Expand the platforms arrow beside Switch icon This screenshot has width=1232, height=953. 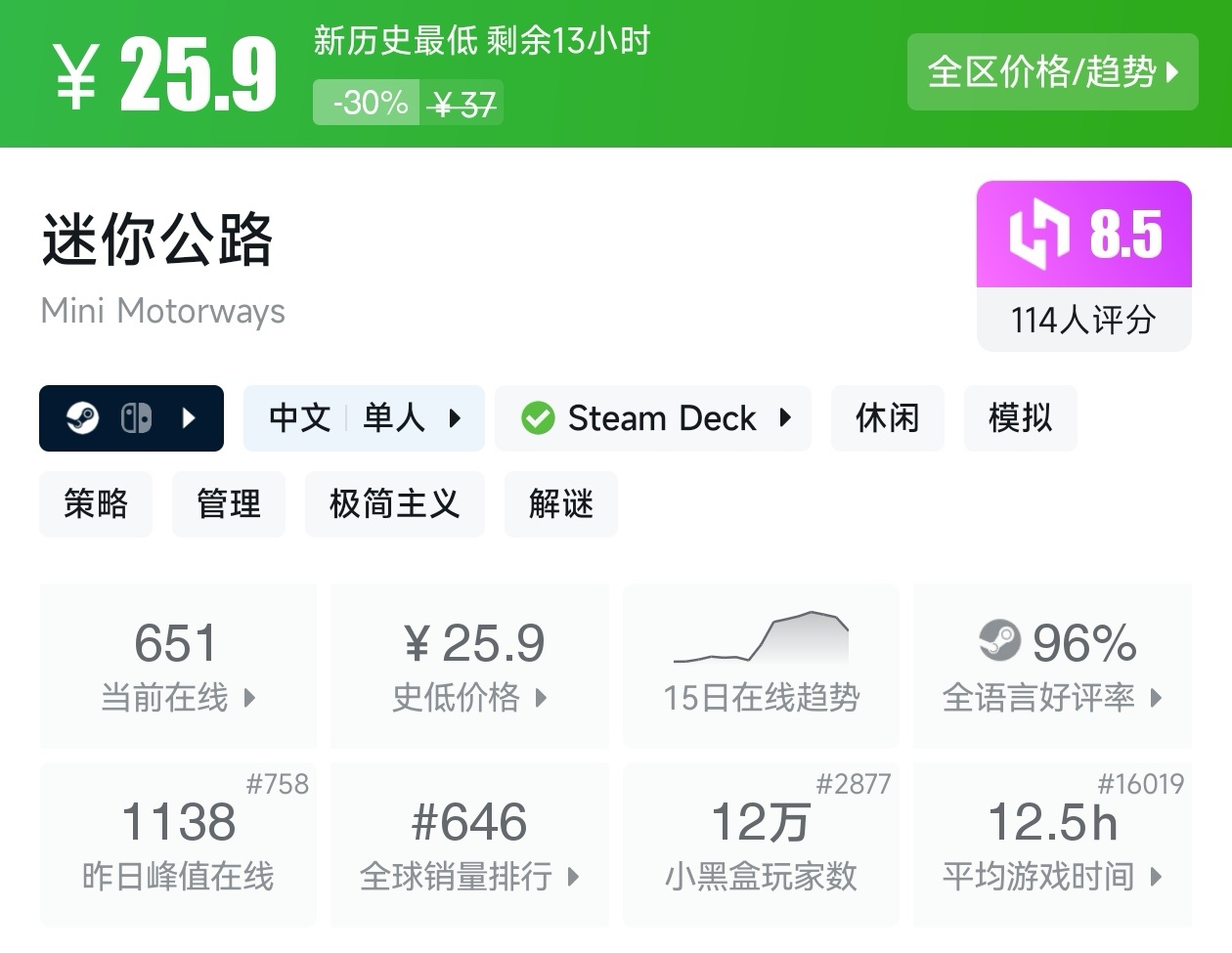coord(190,418)
